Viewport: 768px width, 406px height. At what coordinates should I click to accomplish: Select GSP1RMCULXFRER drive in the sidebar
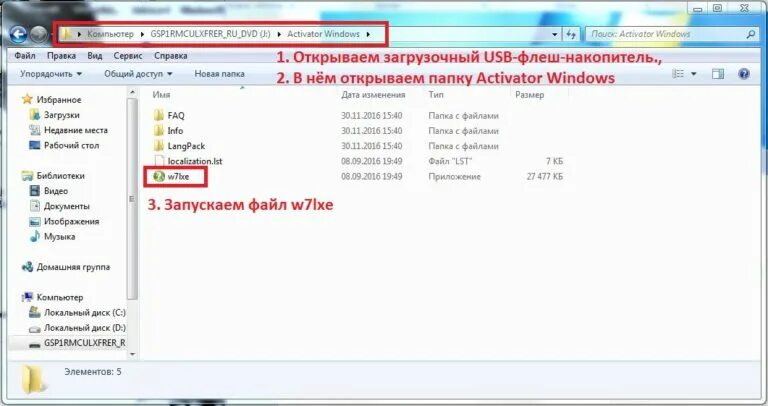[77, 343]
